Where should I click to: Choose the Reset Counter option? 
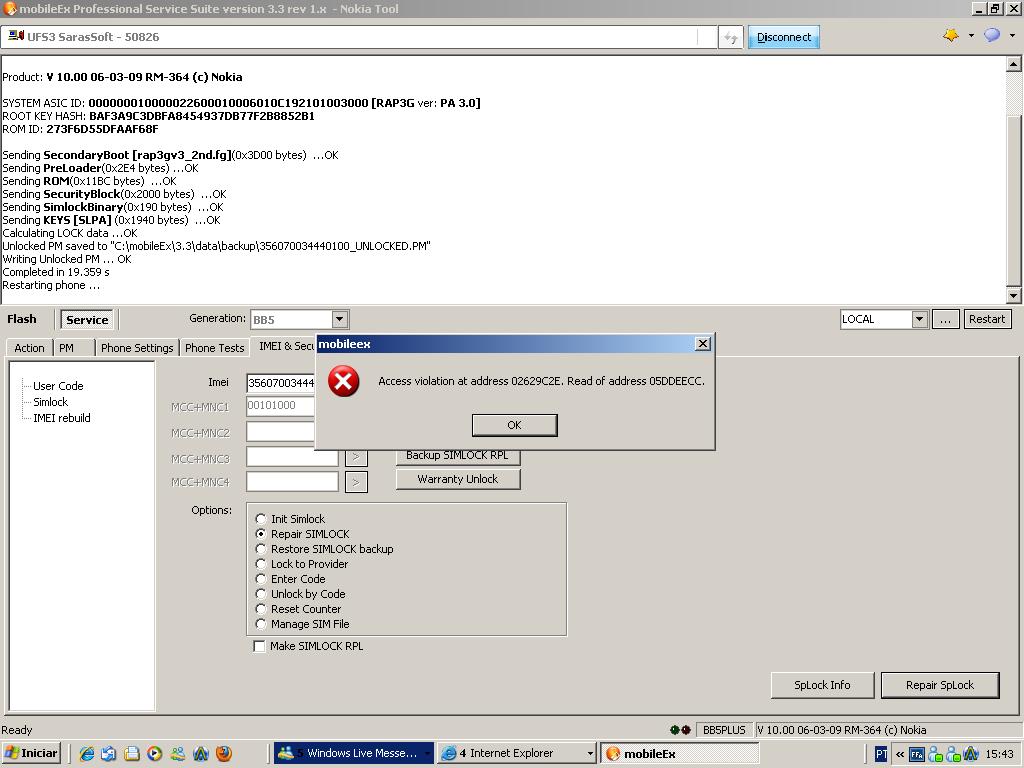[261, 609]
